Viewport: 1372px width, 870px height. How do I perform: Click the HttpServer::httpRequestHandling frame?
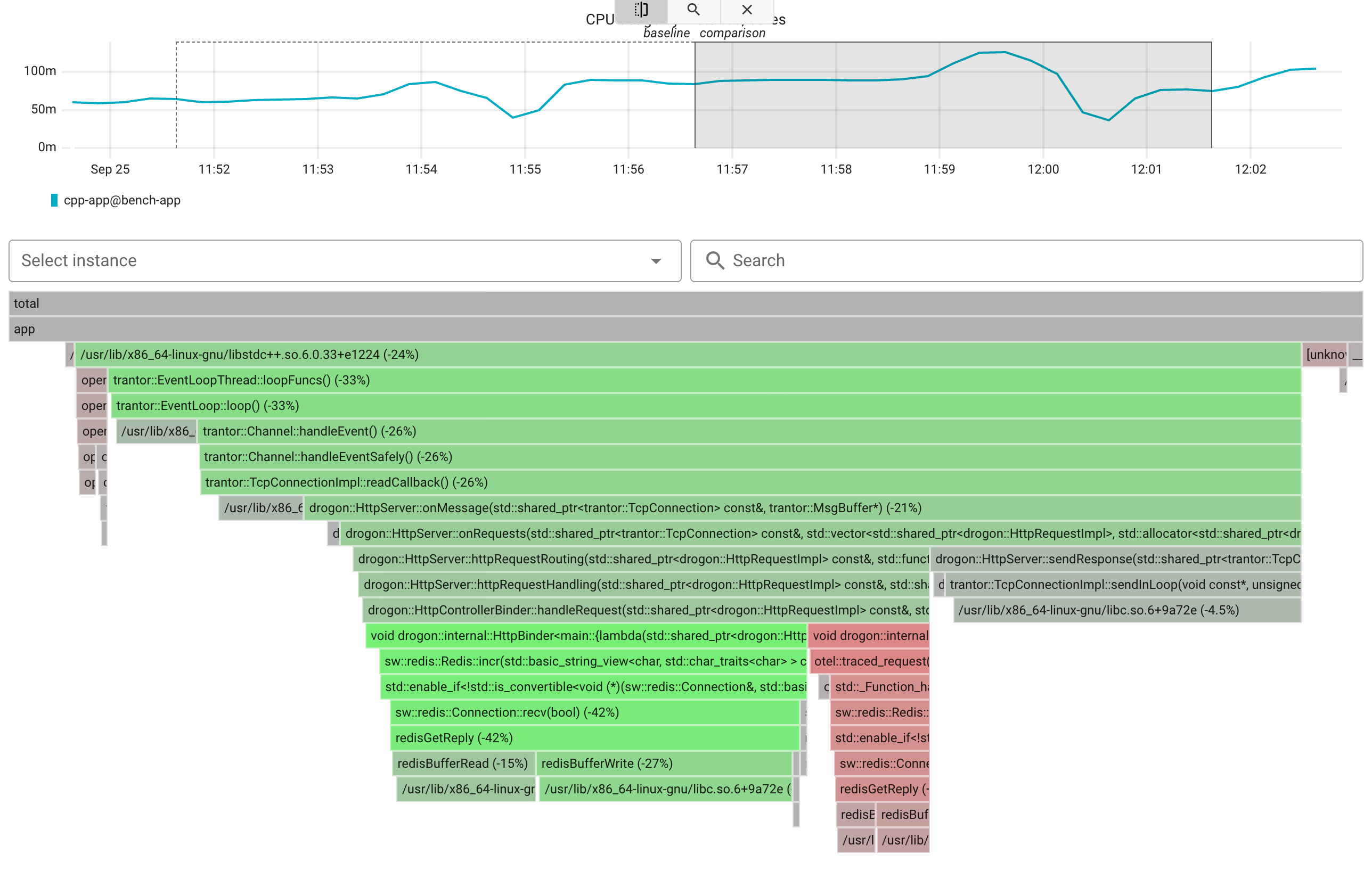coord(644,585)
